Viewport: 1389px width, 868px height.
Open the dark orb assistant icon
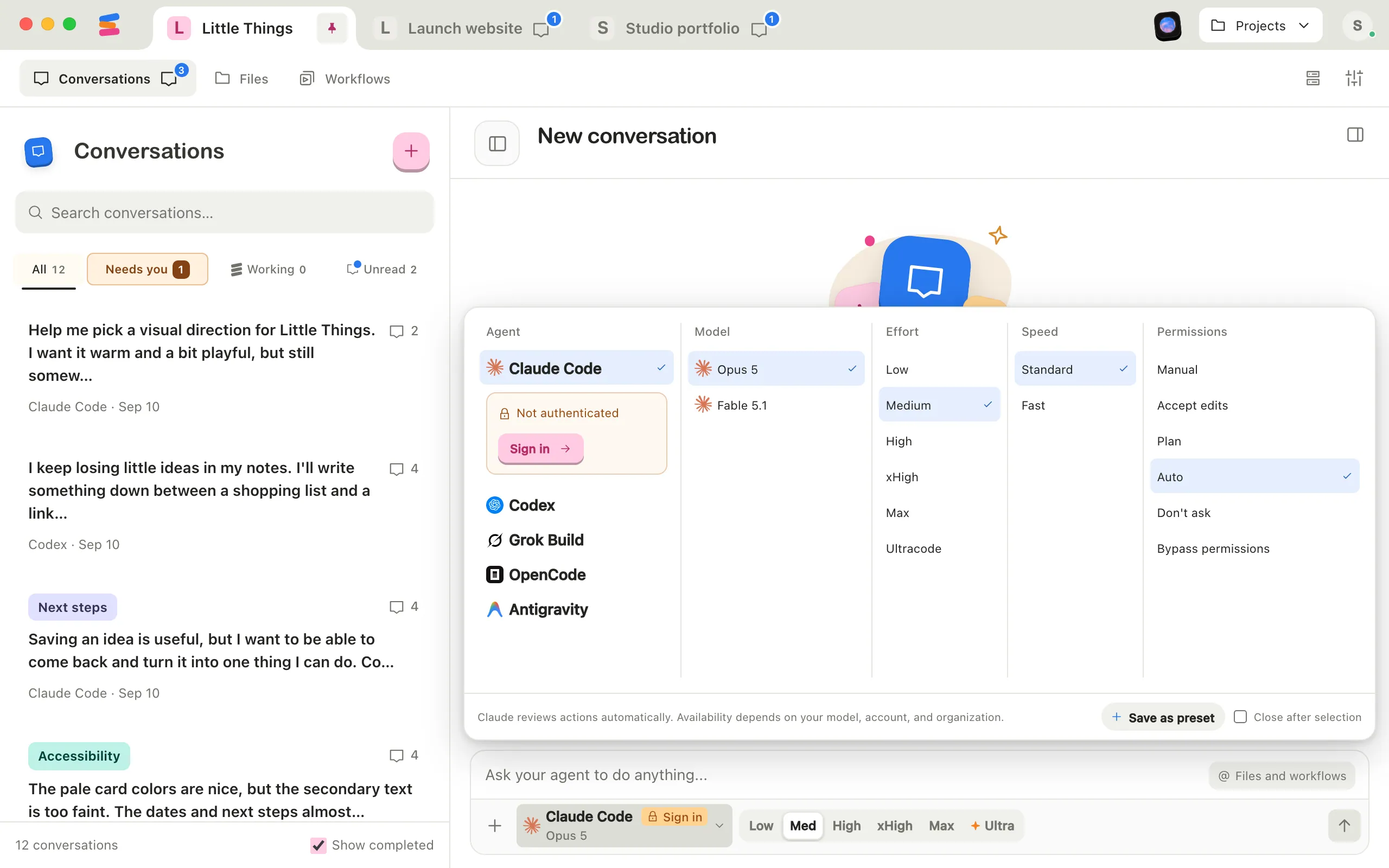1168,26
